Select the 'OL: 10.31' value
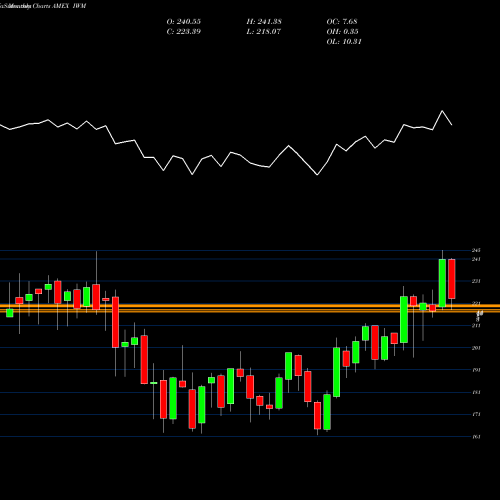 [x=344, y=42]
